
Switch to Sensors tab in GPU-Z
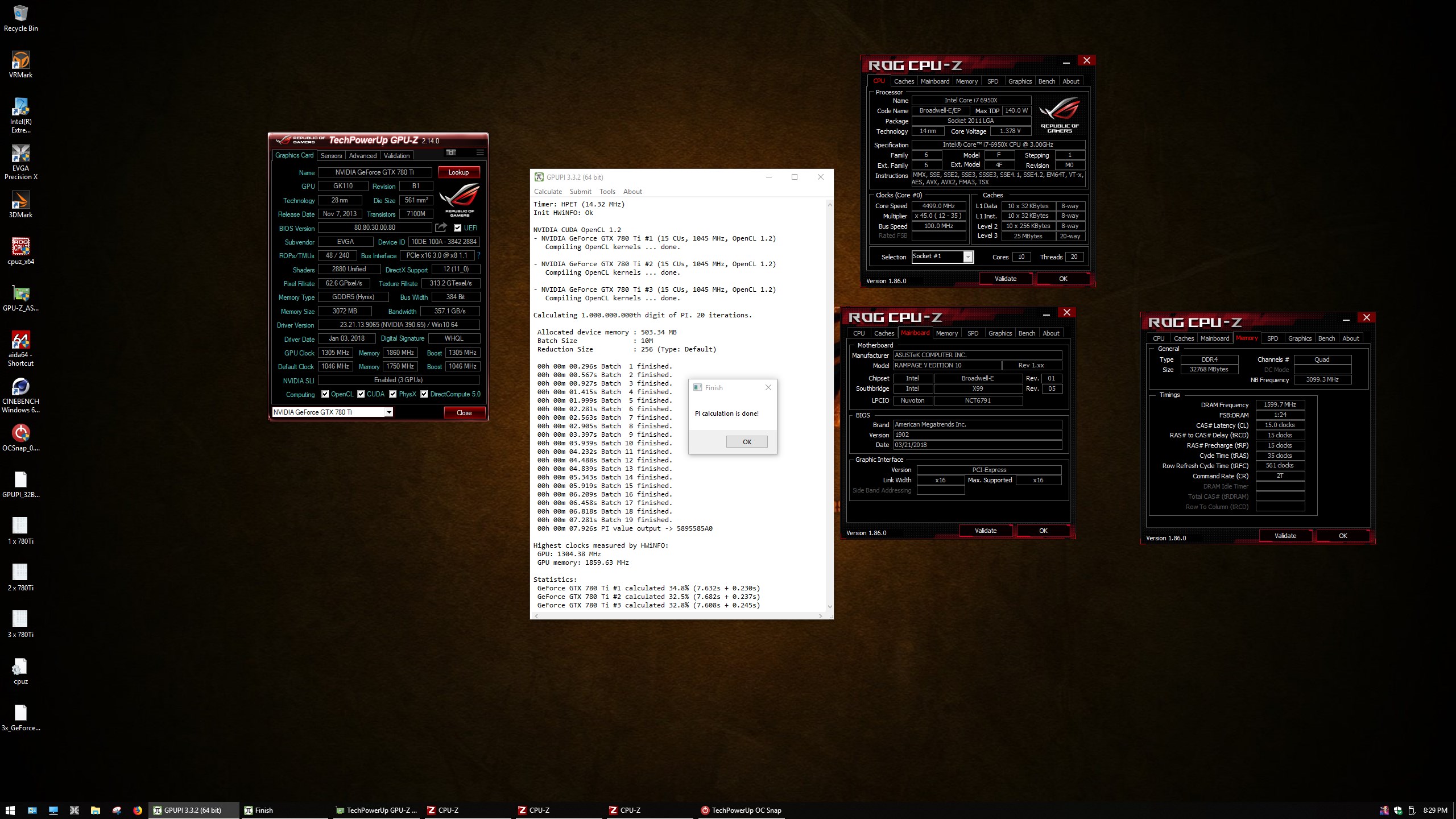[x=332, y=156]
